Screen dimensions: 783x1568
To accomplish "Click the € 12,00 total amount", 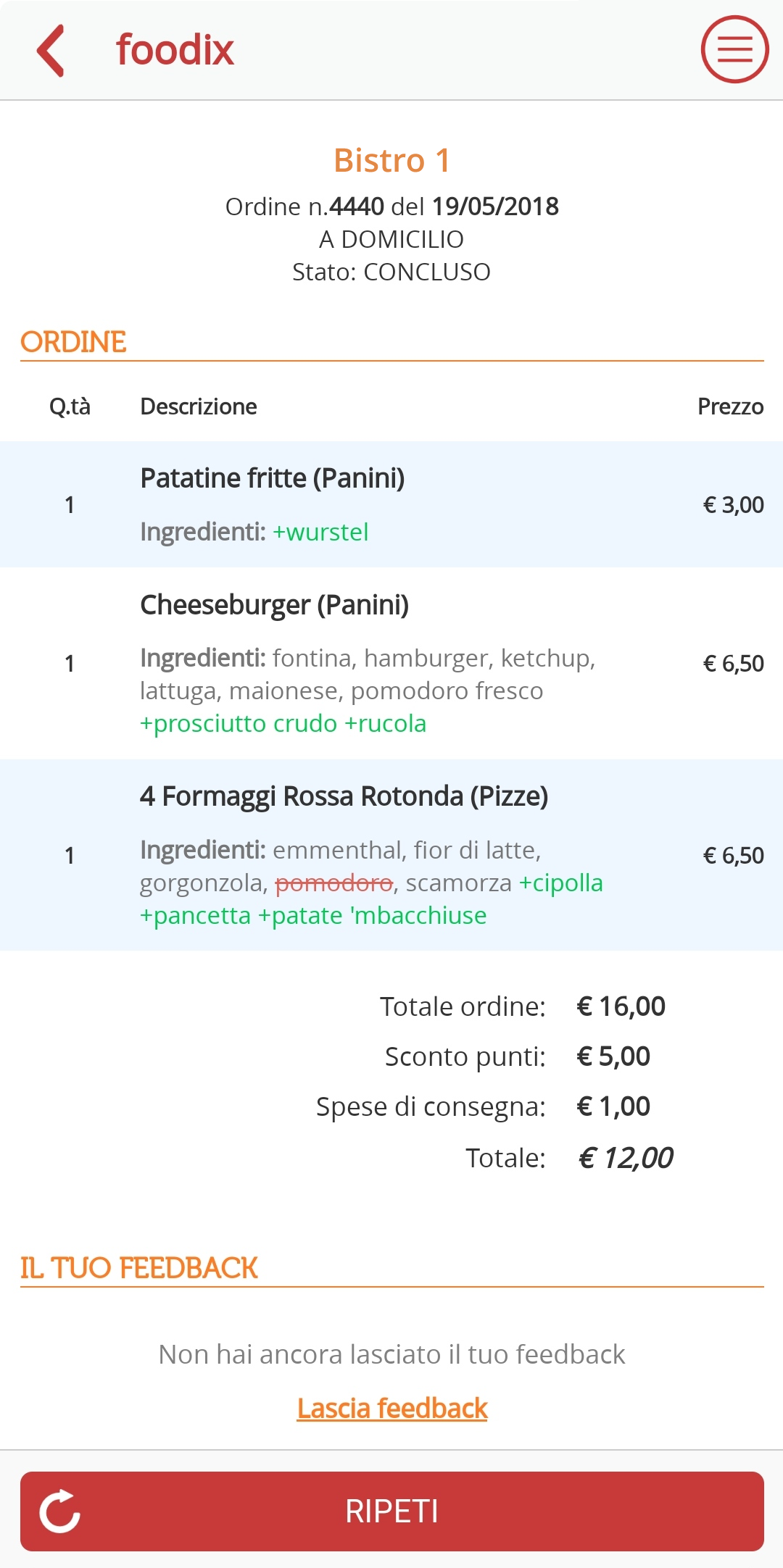I will pyautogui.click(x=626, y=1158).
